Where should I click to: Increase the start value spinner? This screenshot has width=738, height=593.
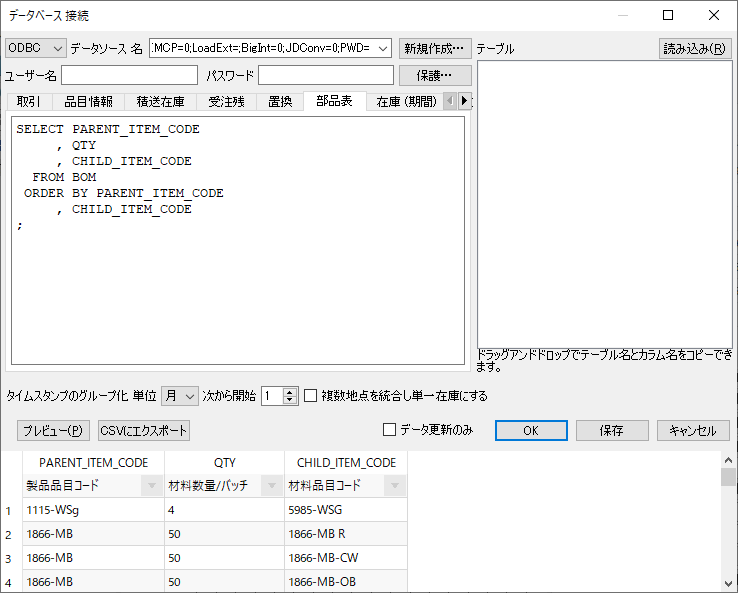(x=291, y=391)
